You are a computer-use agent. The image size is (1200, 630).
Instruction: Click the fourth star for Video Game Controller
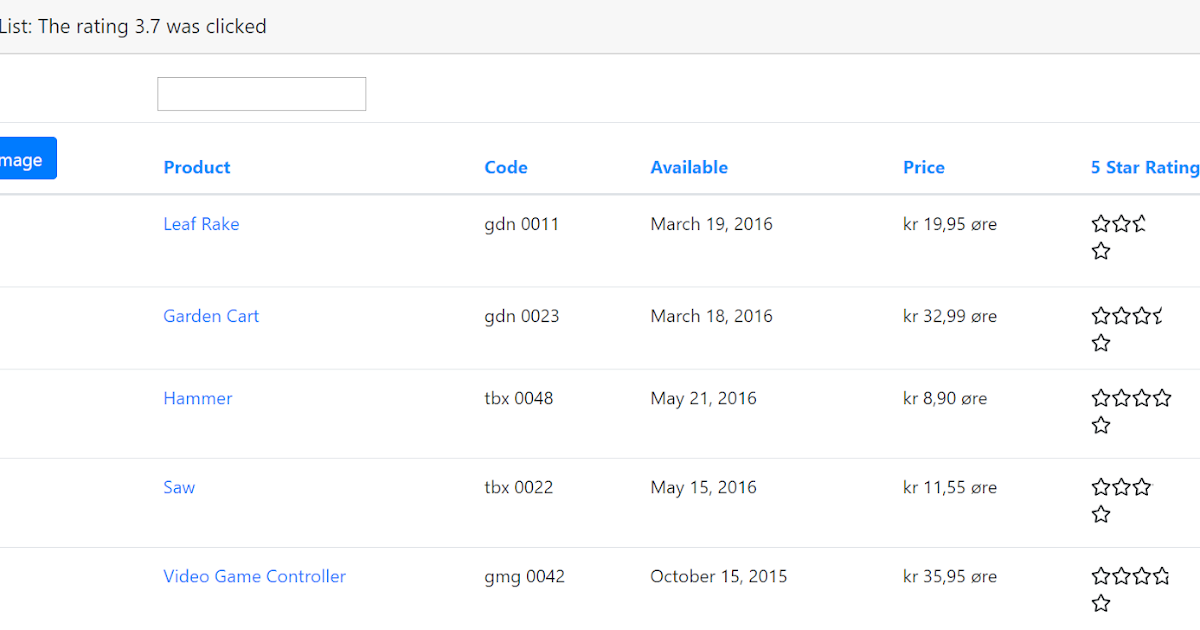click(1161, 576)
